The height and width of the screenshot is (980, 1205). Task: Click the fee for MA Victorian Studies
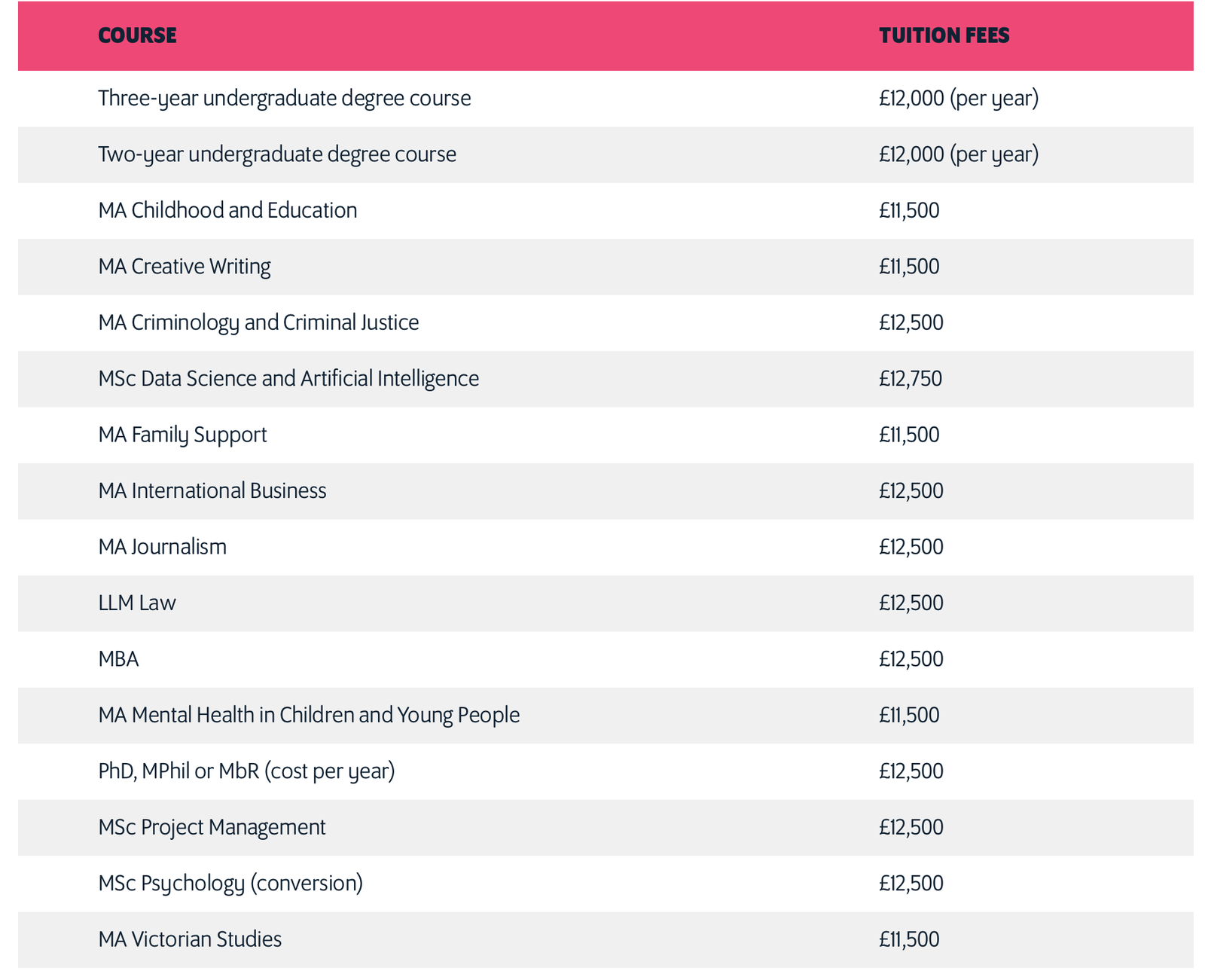909,939
